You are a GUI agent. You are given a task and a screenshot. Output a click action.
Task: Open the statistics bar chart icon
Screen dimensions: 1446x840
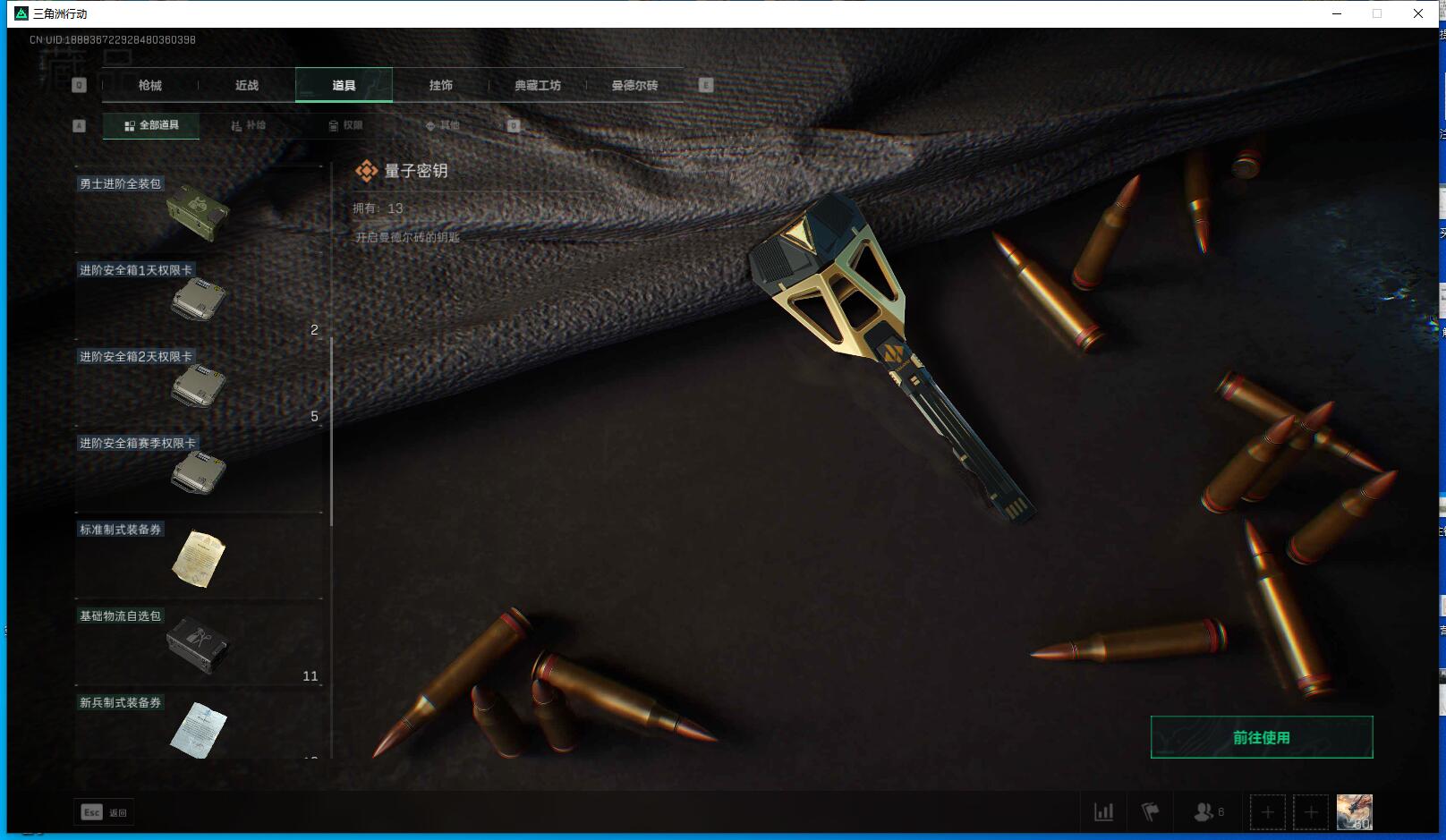[1104, 812]
